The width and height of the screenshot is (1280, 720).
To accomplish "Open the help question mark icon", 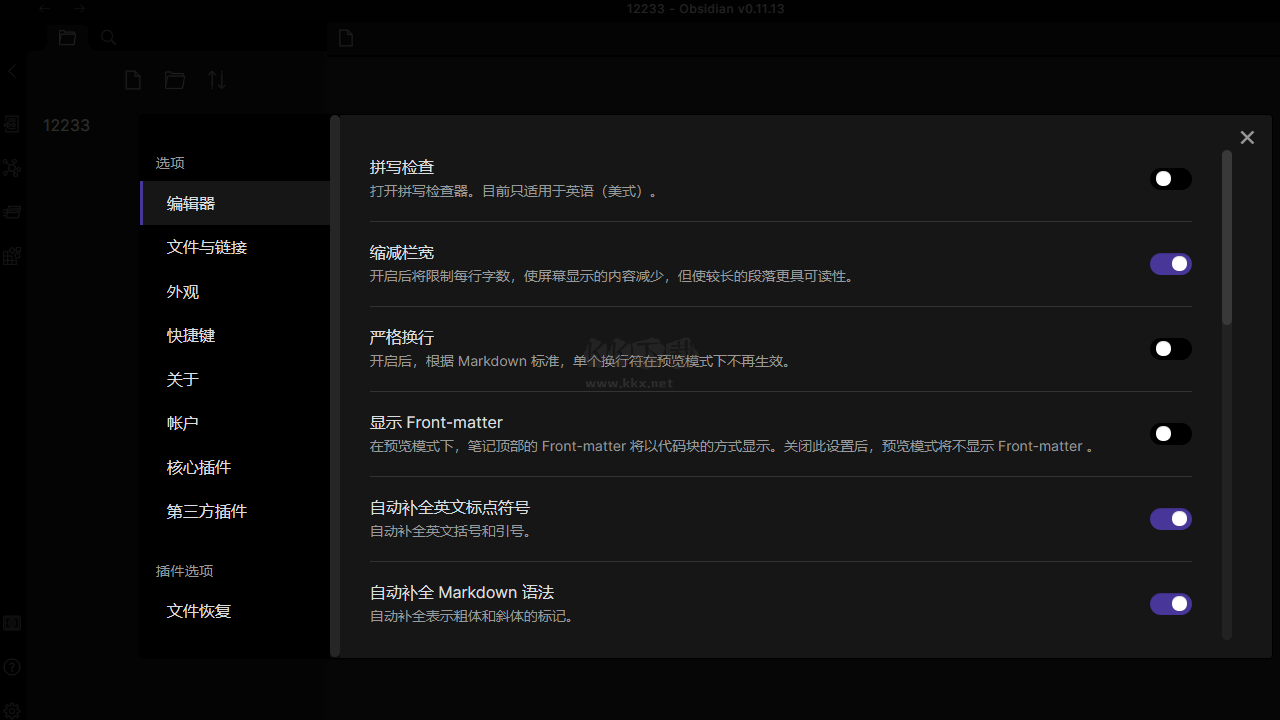I will [x=12, y=667].
